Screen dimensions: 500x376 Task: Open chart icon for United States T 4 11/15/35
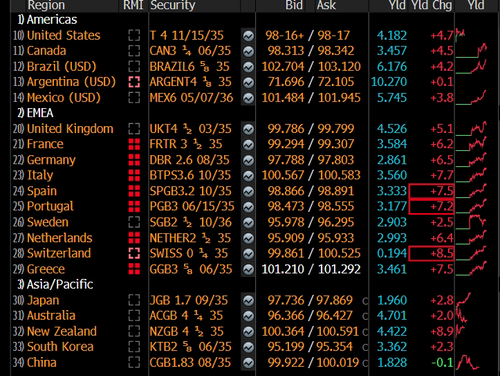pyautogui.click(x=248, y=36)
